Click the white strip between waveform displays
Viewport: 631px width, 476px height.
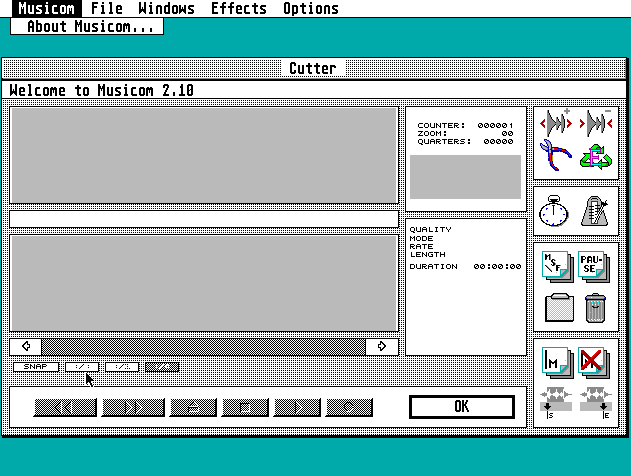pos(204,219)
